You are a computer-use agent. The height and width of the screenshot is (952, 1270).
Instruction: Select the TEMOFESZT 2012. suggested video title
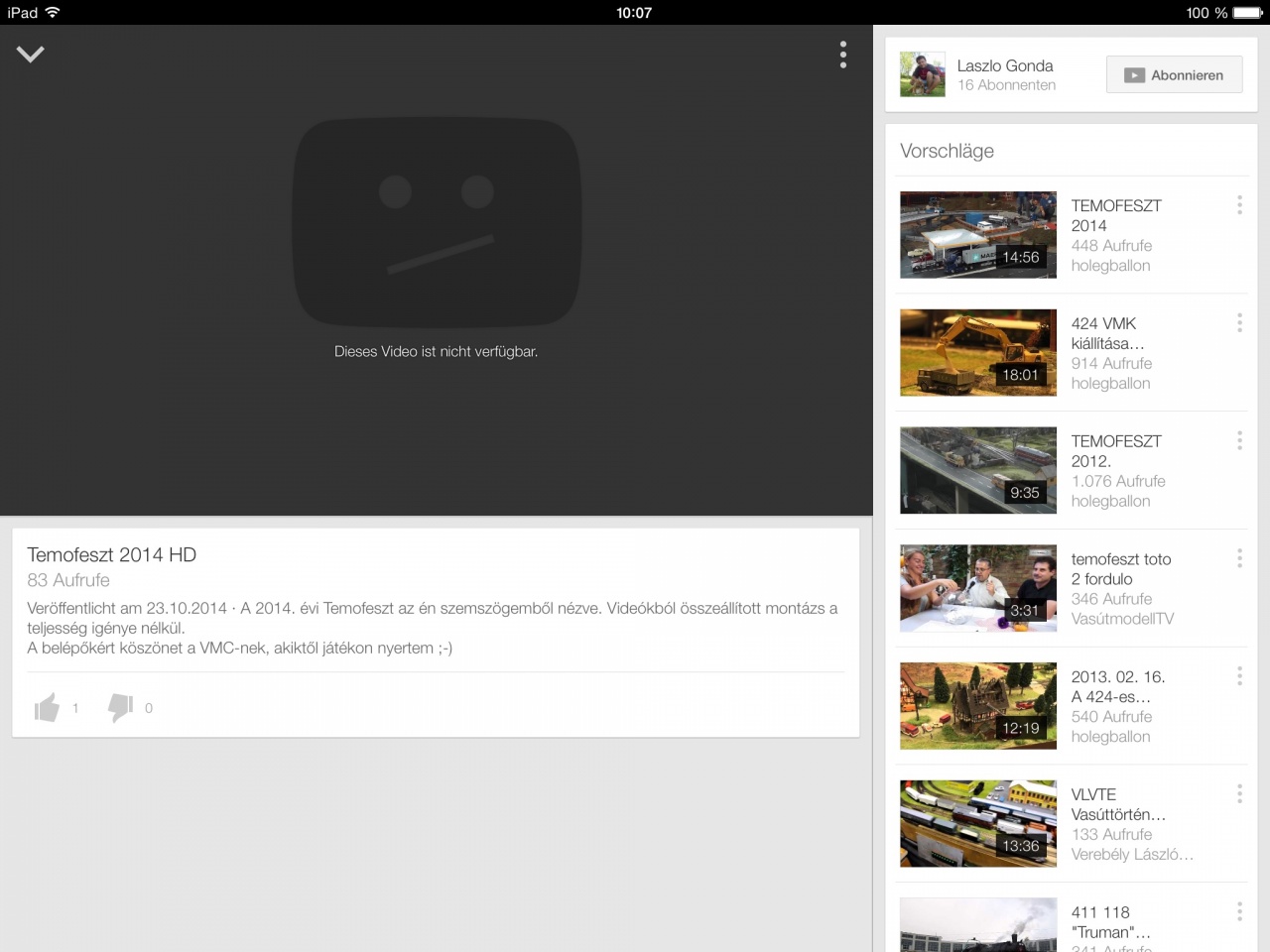(x=1115, y=451)
